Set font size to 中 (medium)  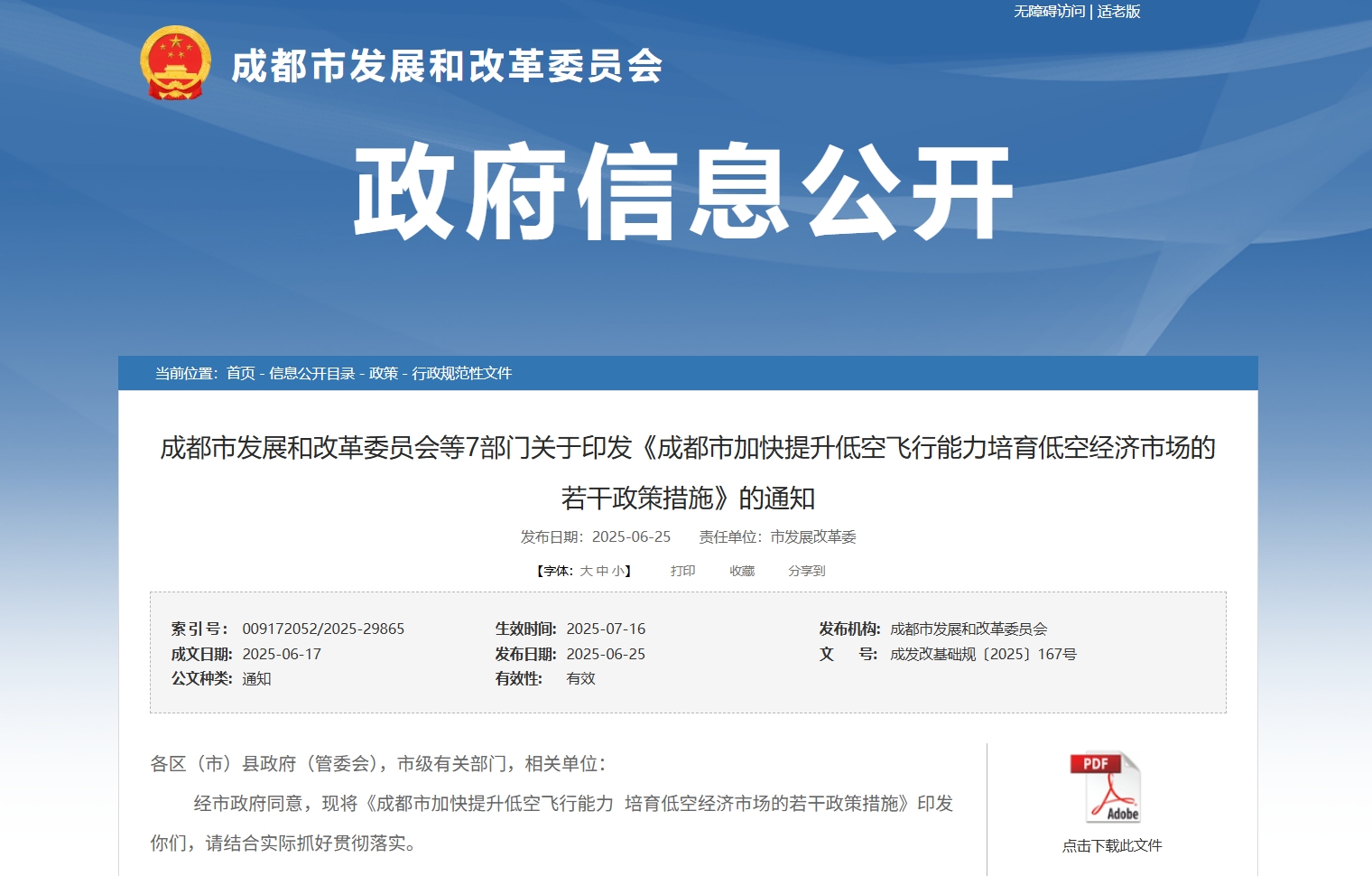point(602,571)
